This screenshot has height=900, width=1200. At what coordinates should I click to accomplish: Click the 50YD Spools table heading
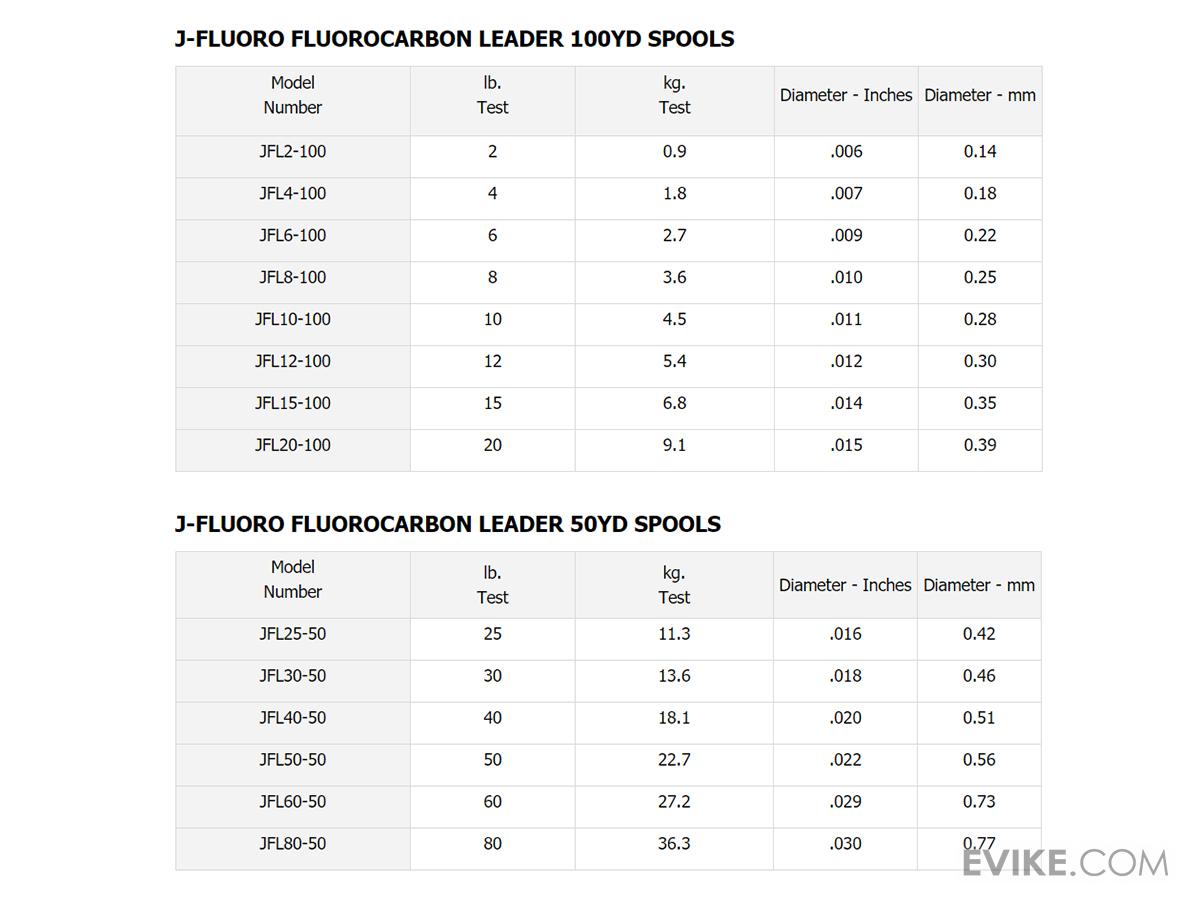447,524
